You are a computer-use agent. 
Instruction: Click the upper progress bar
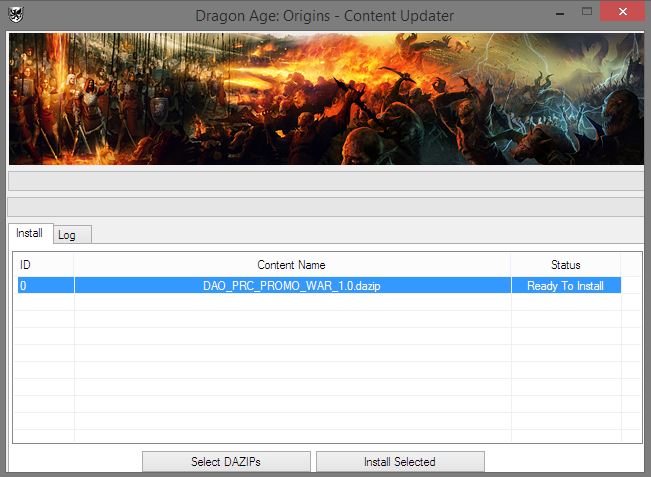point(326,181)
